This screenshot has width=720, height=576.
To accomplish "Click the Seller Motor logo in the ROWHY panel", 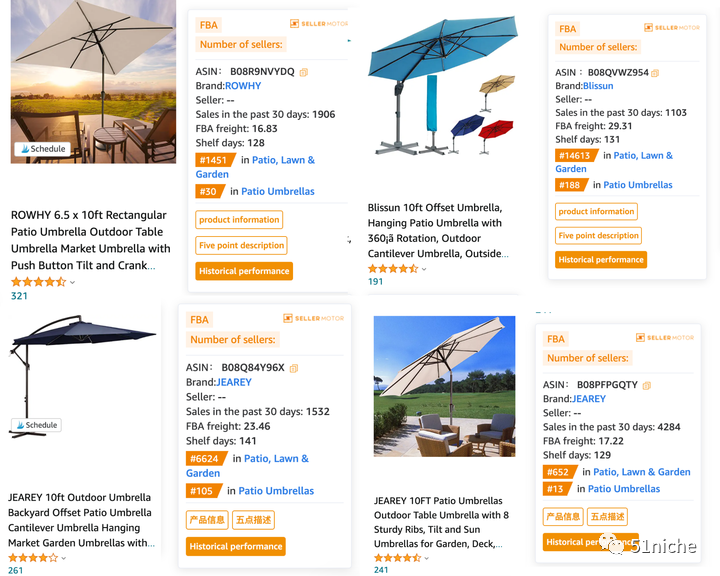I will (x=317, y=24).
